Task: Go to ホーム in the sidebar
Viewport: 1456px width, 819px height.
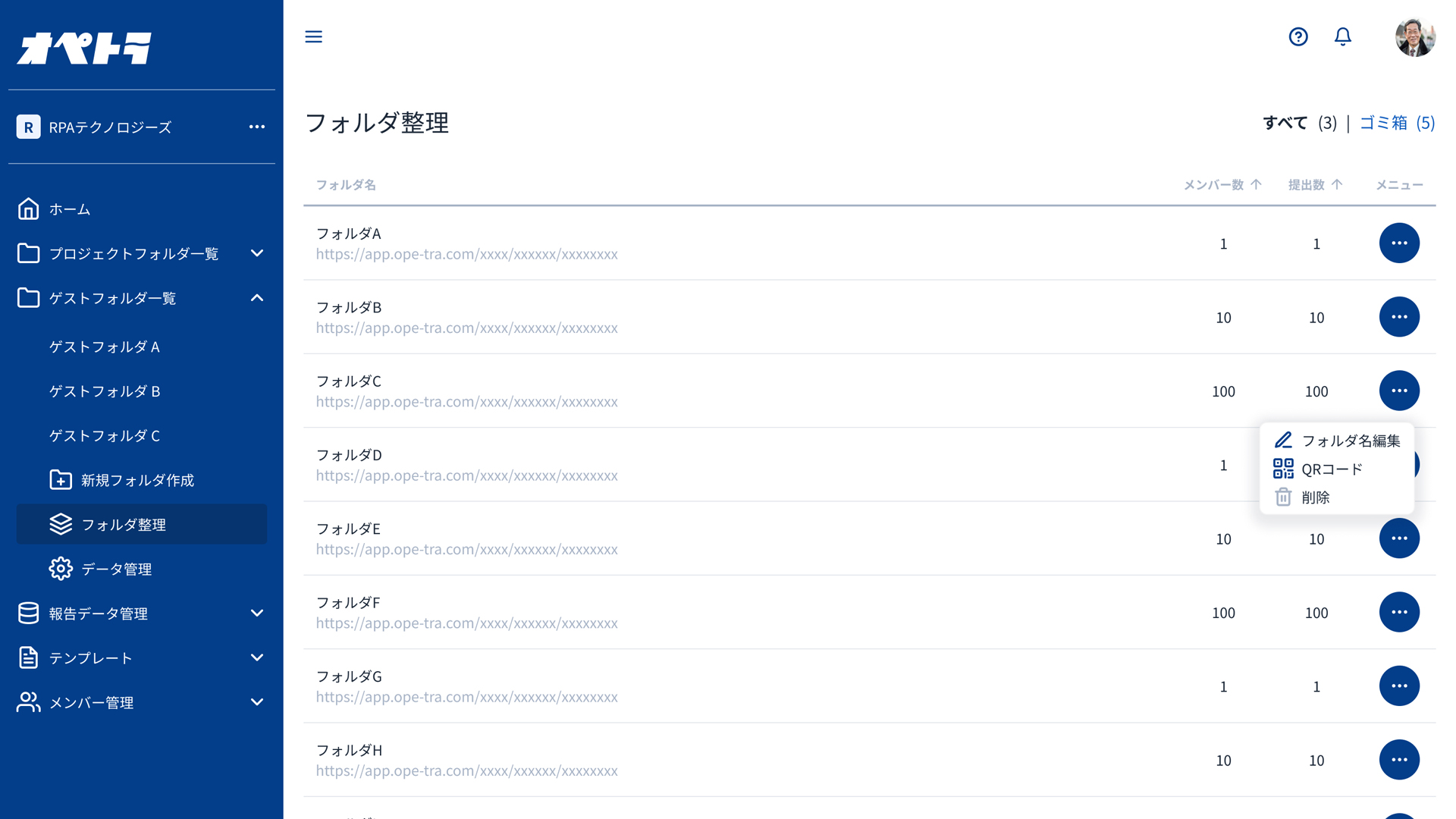Action: pyautogui.click(x=70, y=209)
